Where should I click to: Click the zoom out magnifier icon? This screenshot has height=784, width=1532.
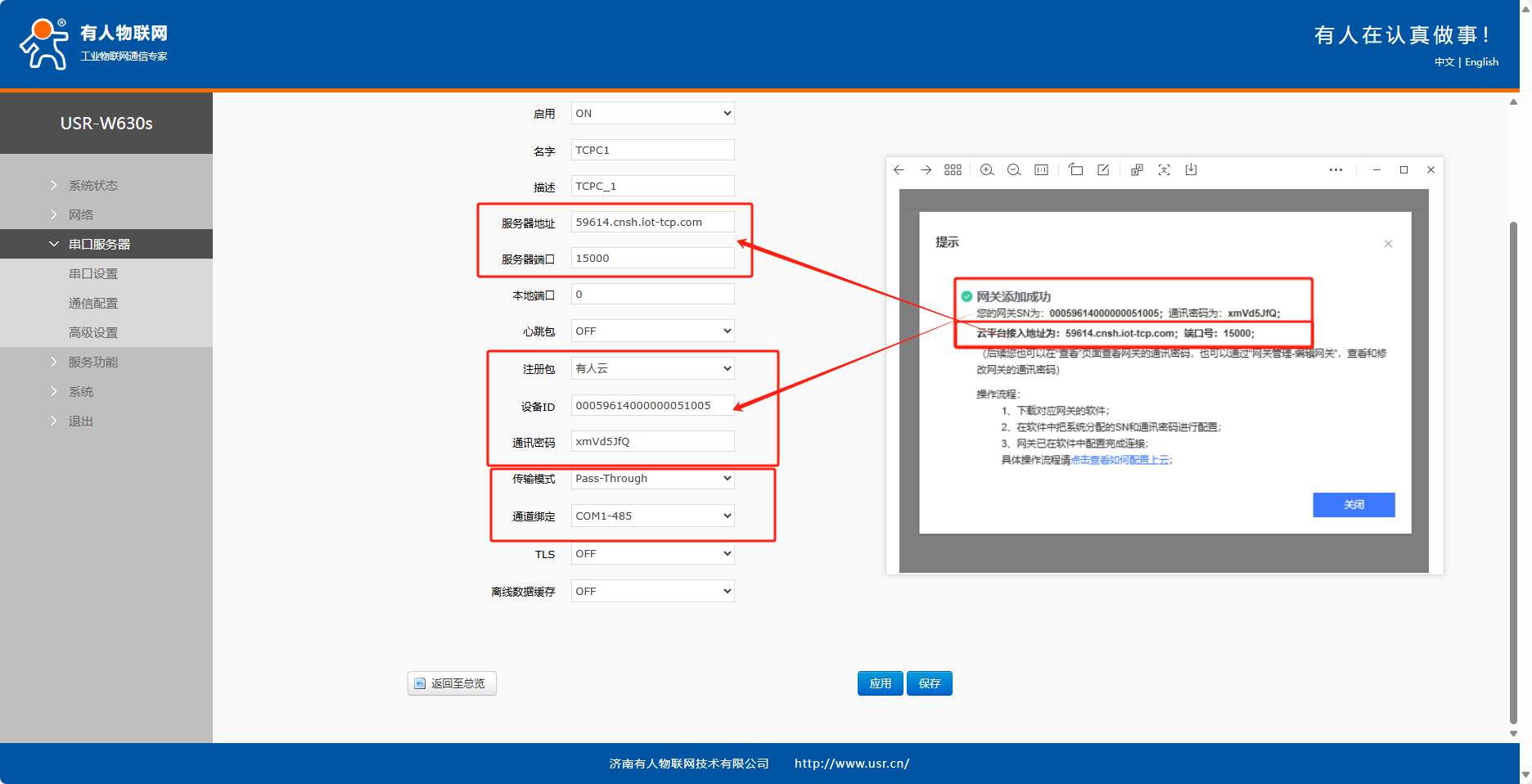coord(1014,170)
